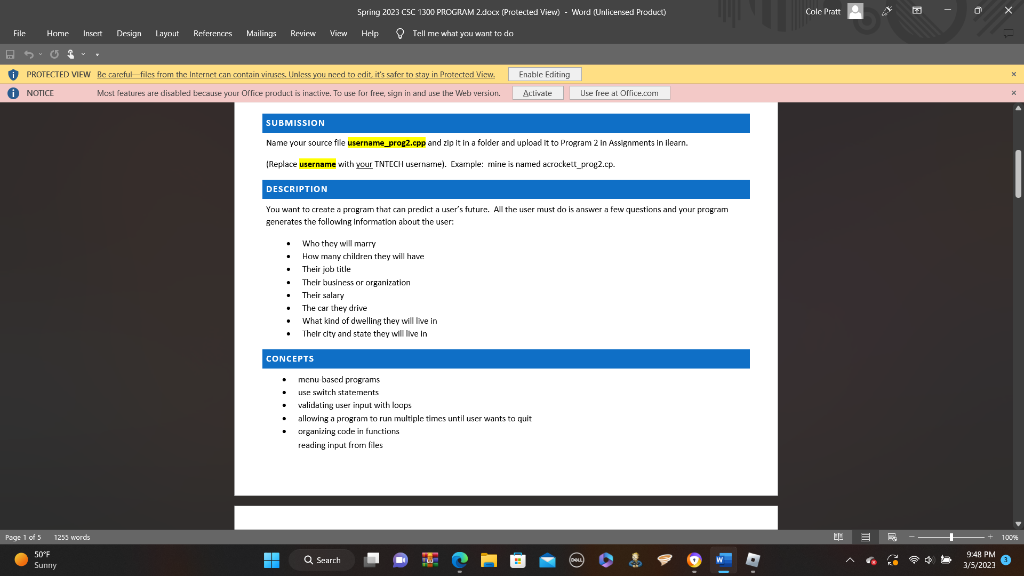This screenshot has height=576, width=1024.
Task: Click the Notice info icon
Action: [13, 93]
